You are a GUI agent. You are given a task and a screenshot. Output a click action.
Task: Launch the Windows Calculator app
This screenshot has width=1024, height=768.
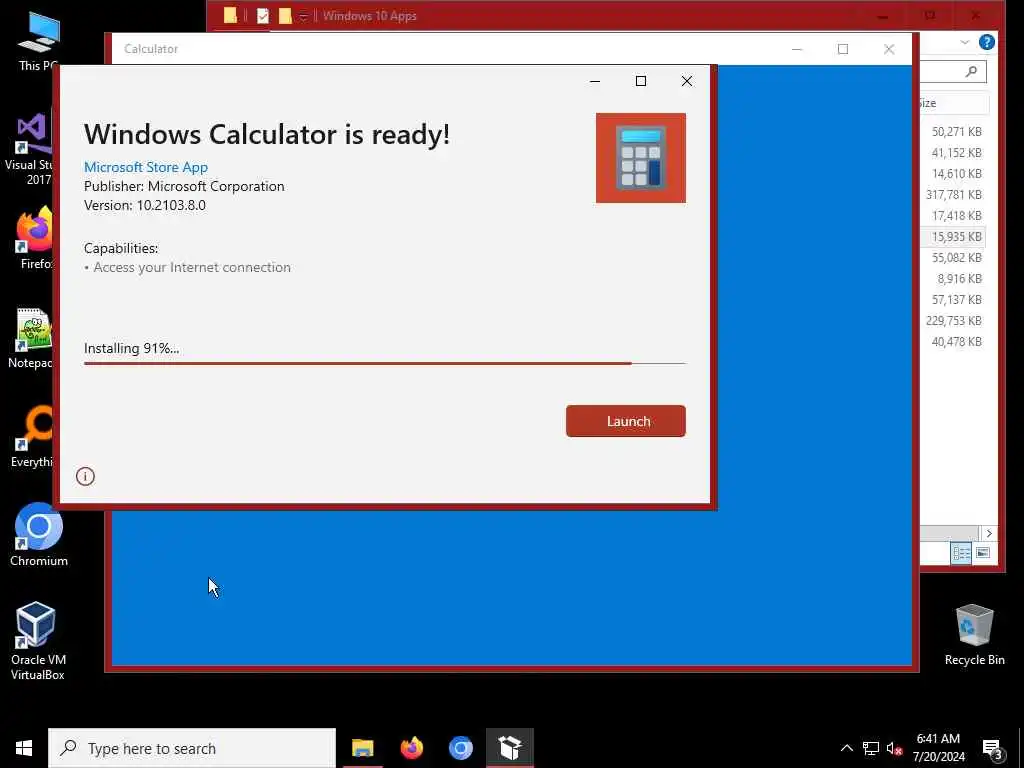tap(625, 421)
